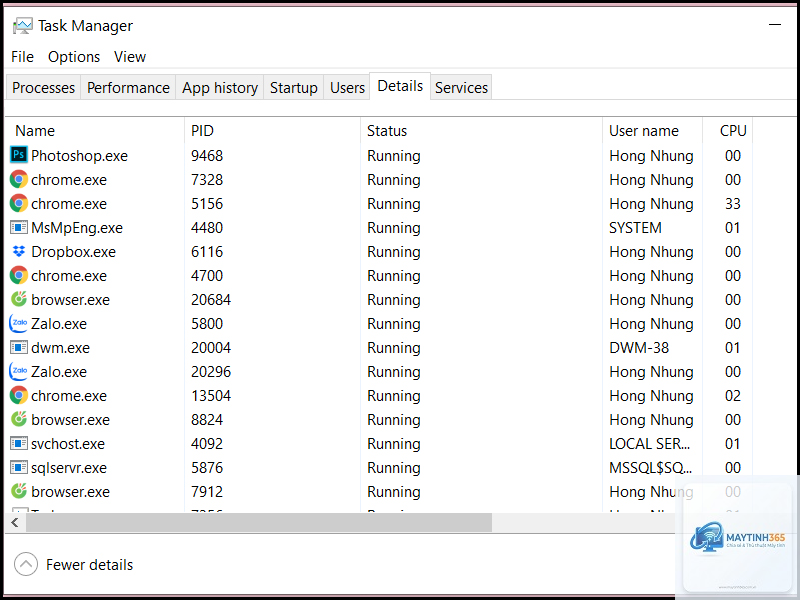
Task: Click the svchost.exe process icon
Action: [19, 443]
